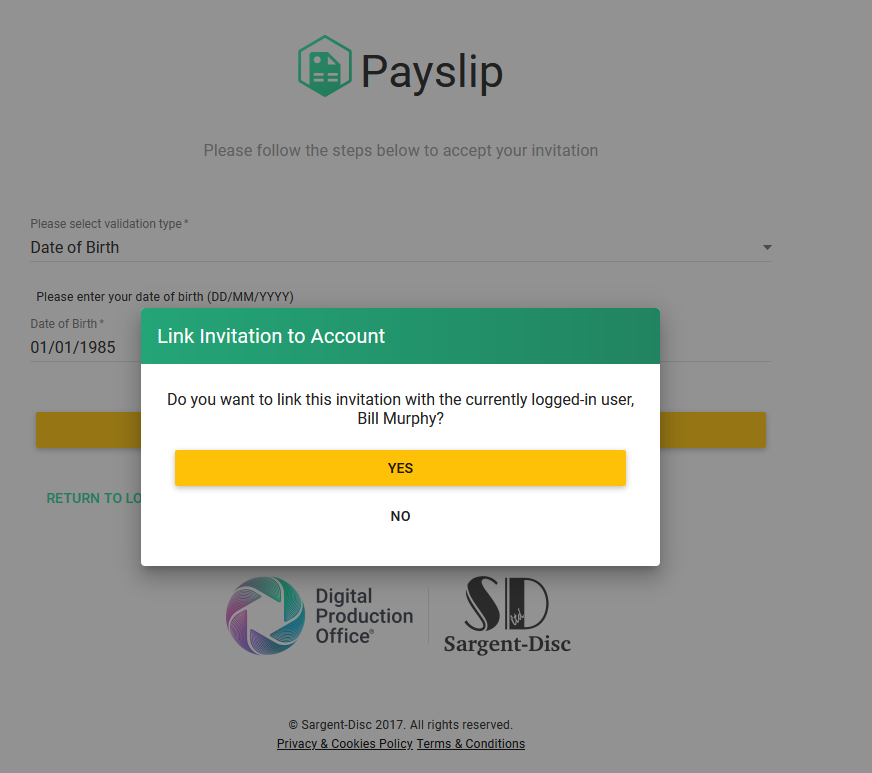Viewport: 872px width, 773px height.
Task: Click the Sargent-Disc 2017 copyright notice
Action: click(400, 725)
